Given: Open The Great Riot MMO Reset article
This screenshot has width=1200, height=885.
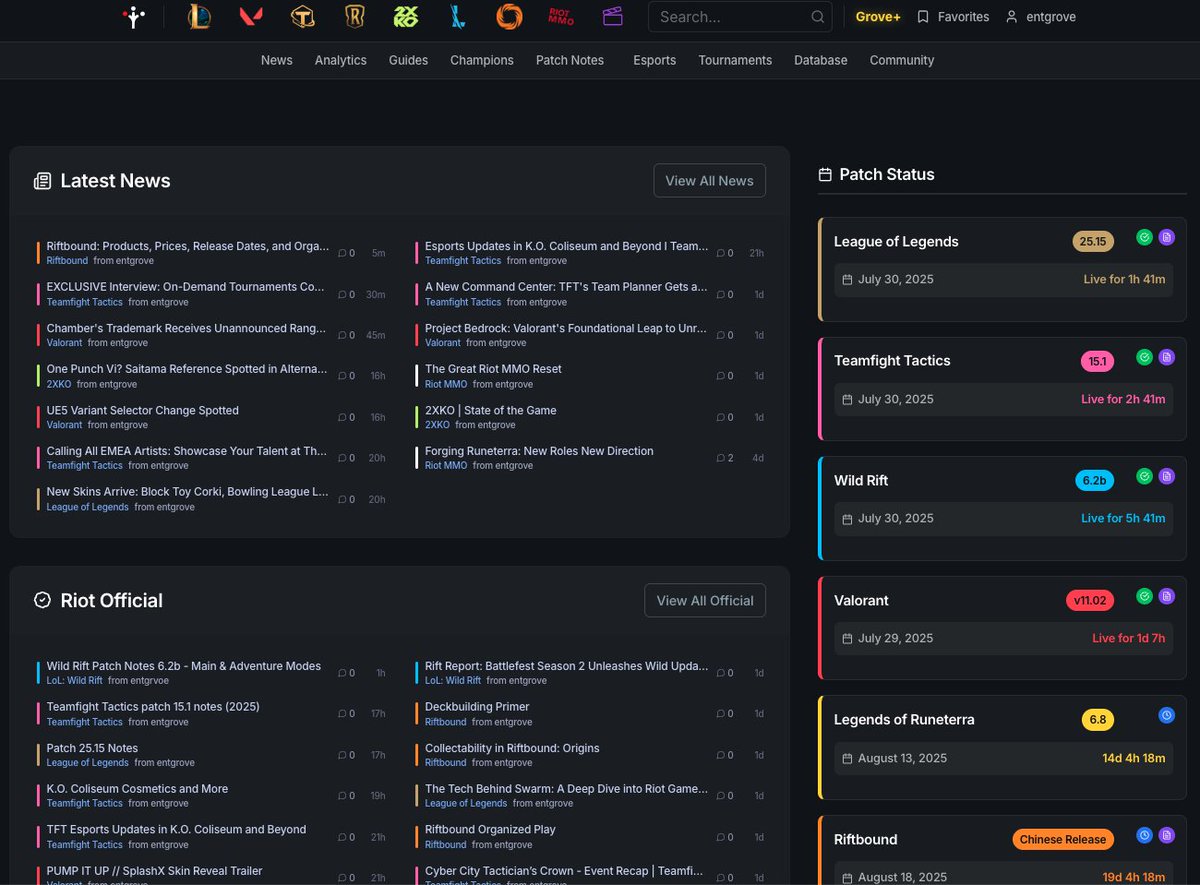Looking at the screenshot, I should [x=493, y=369].
